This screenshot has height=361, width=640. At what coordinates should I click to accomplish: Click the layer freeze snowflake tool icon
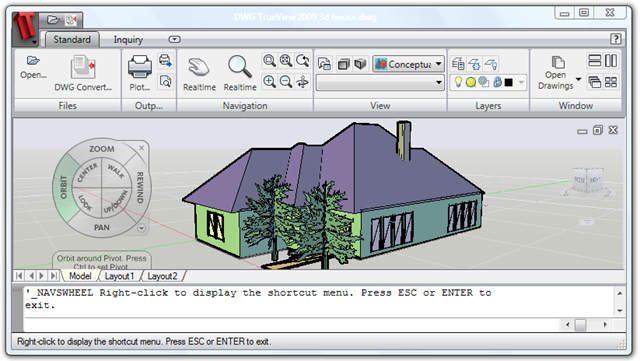point(474,64)
